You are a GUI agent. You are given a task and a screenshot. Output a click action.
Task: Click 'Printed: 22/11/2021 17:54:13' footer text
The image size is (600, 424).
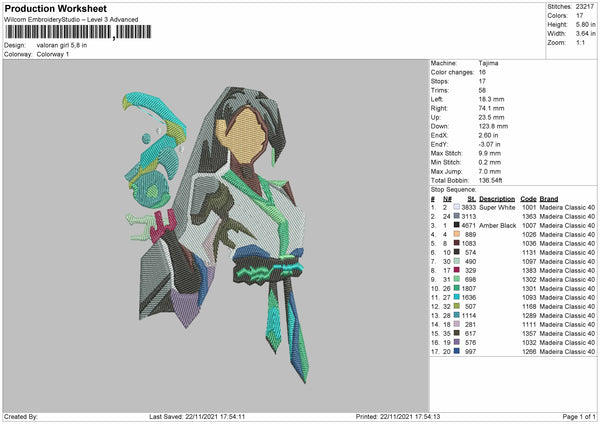(x=398, y=416)
